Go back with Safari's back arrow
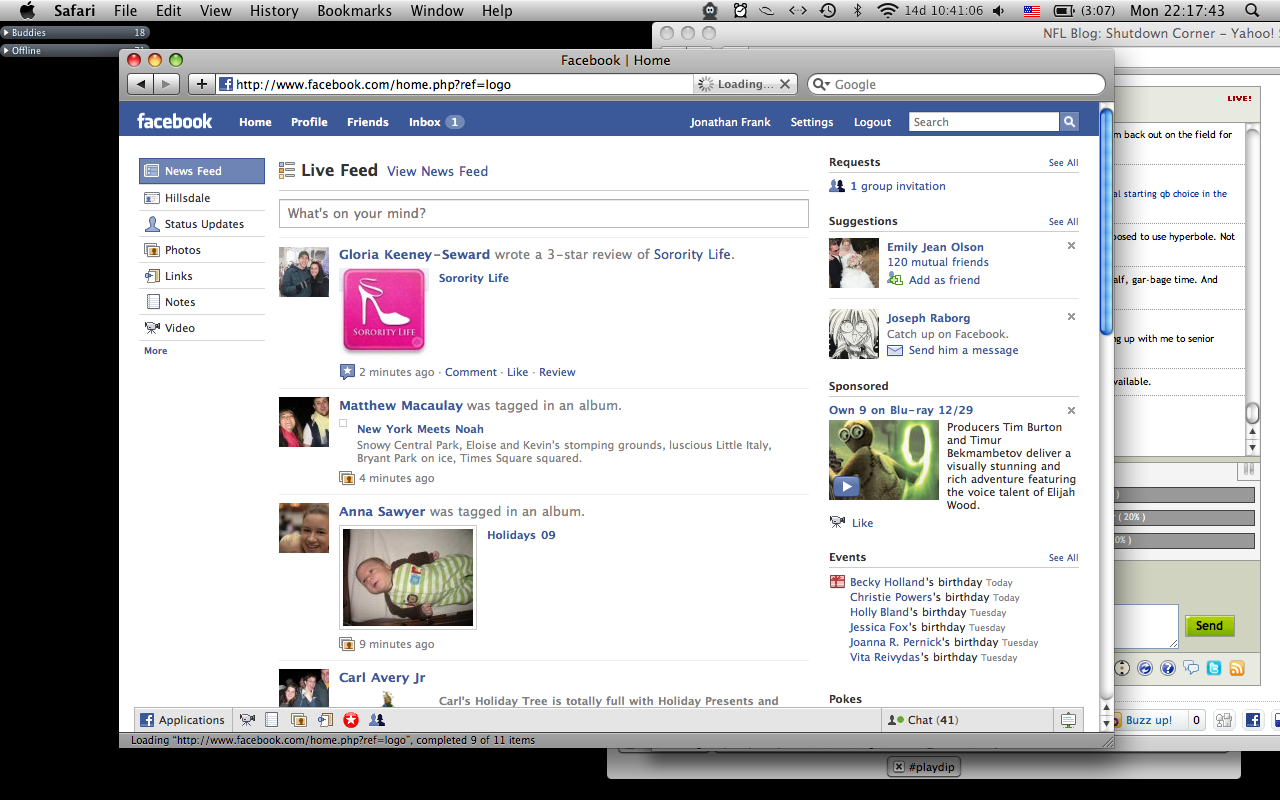The height and width of the screenshot is (800, 1280). [141, 84]
